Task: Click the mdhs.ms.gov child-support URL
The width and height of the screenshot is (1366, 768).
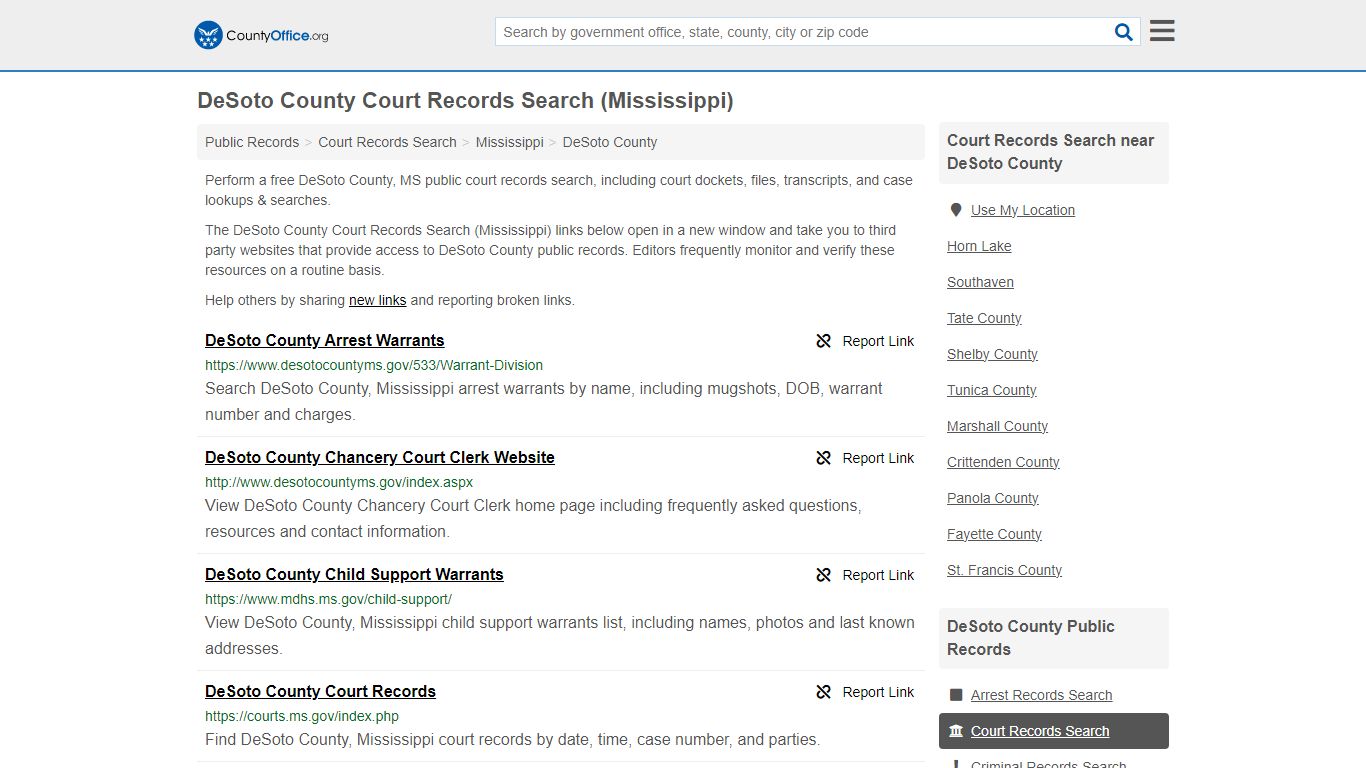Action: coord(328,599)
